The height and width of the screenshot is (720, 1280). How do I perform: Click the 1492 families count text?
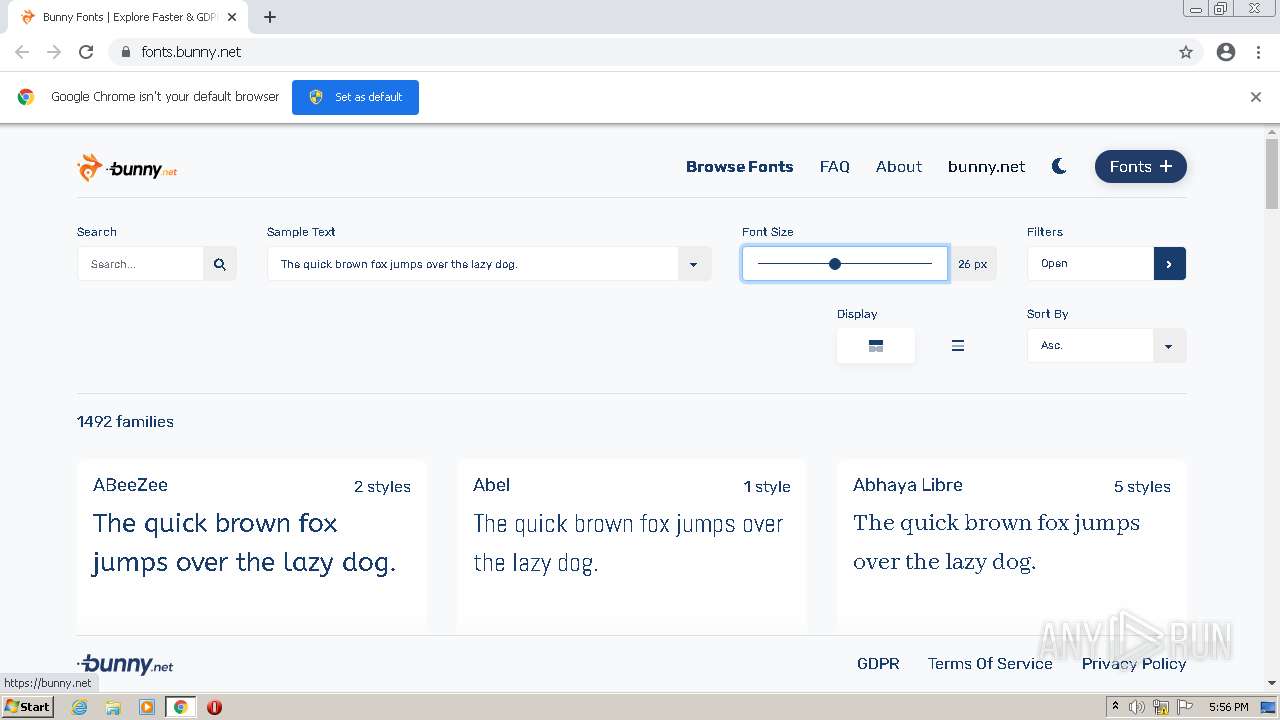click(x=125, y=422)
